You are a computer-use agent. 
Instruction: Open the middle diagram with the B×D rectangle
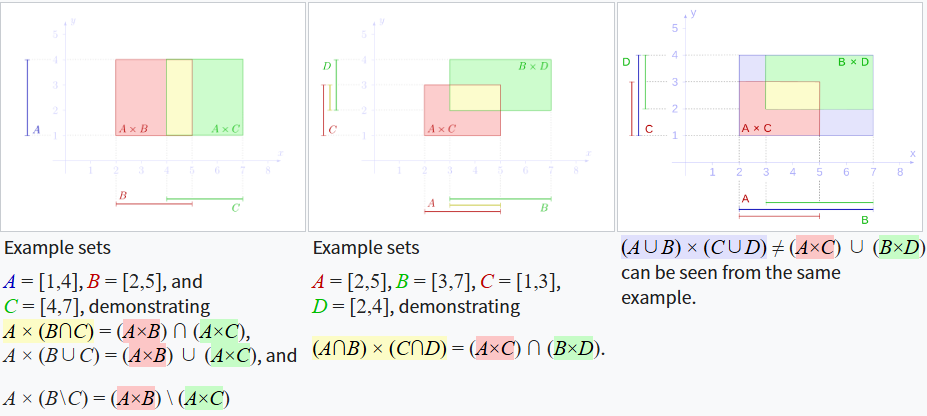[x=461, y=117]
